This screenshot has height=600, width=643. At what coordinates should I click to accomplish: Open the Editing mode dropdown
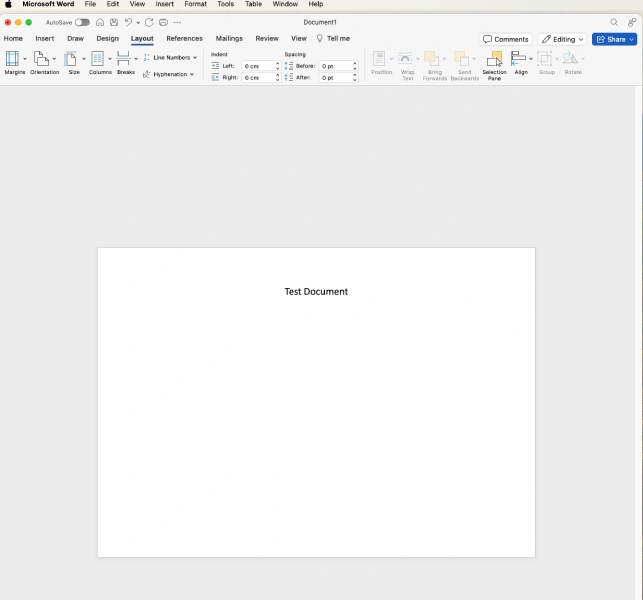[563, 39]
